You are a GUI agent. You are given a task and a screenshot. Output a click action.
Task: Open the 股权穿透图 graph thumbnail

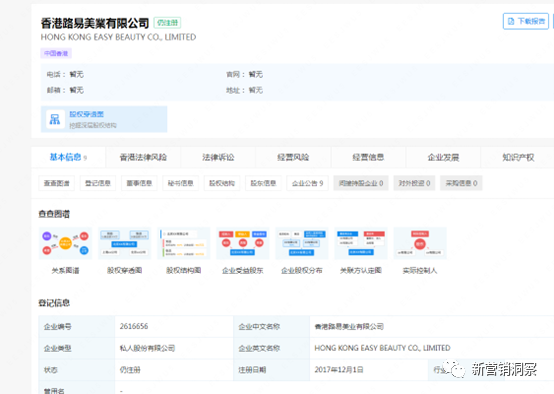(x=124, y=243)
